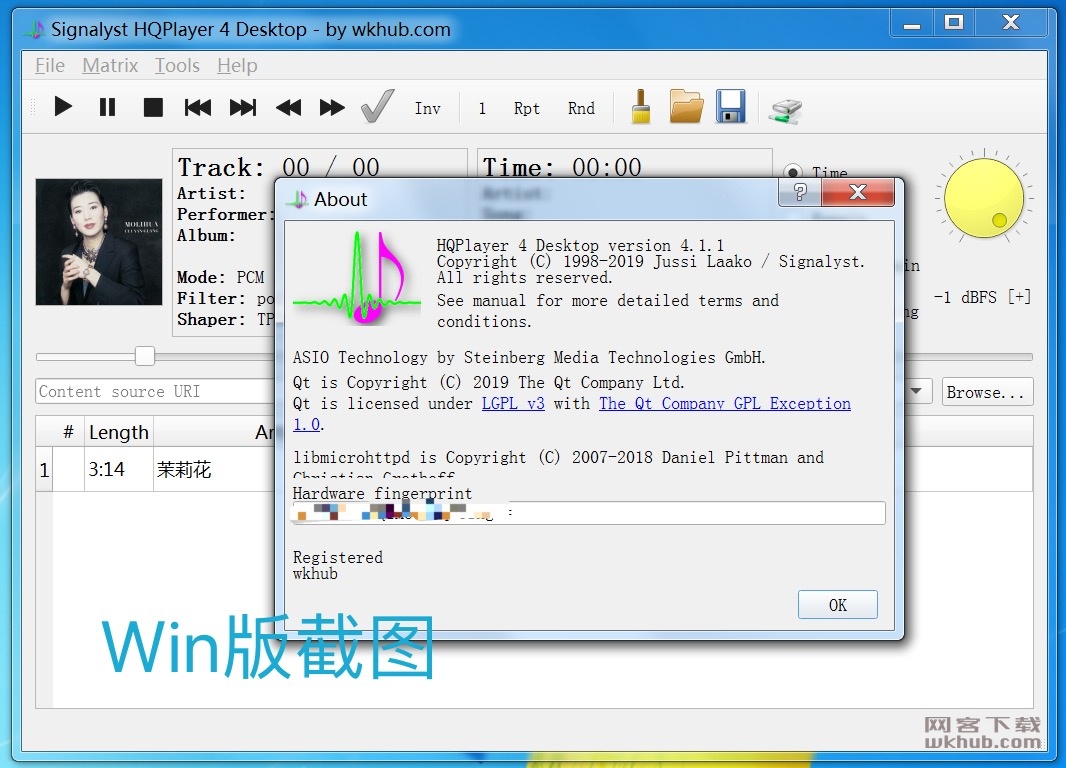Open the dropdown arrow beside Browse

[916, 391]
